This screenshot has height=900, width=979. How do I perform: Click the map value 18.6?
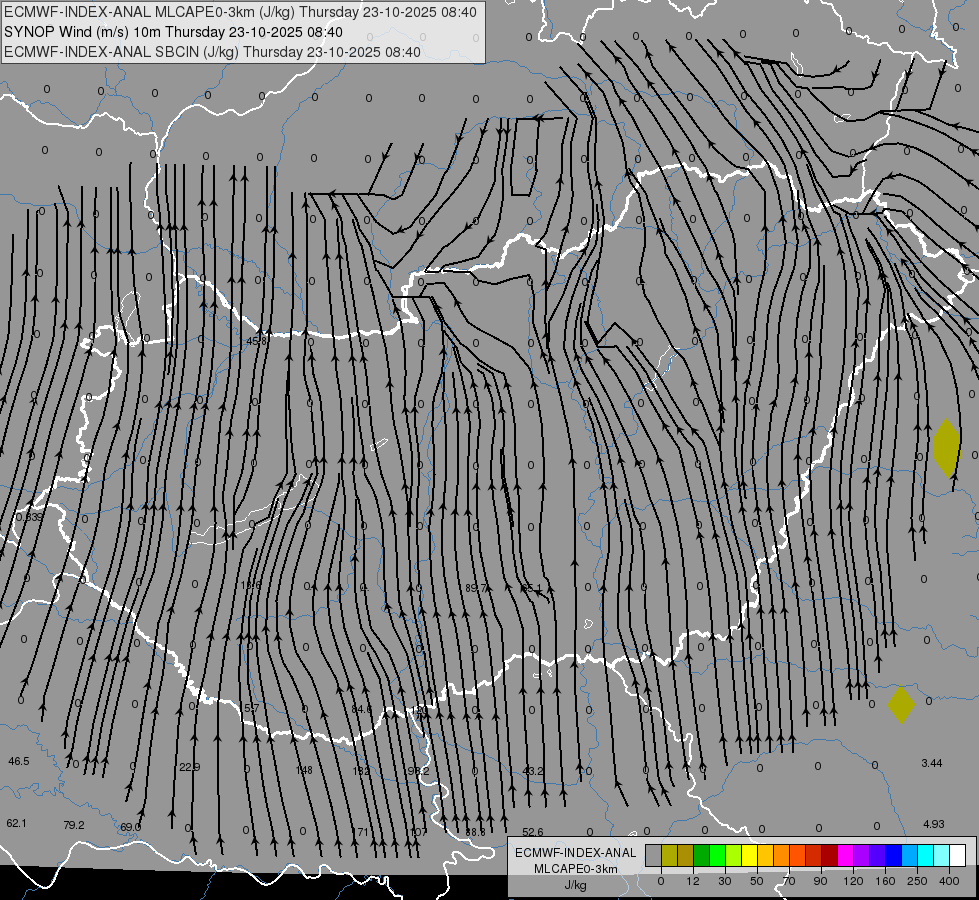251,585
